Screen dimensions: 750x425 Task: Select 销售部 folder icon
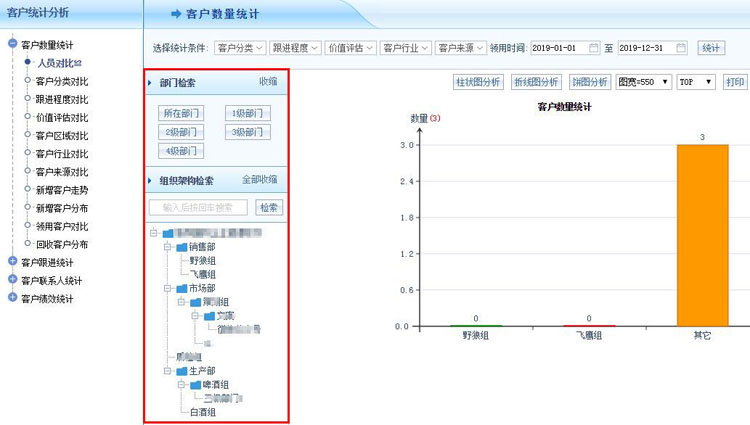pyautogui.click(x=182, y=247)
